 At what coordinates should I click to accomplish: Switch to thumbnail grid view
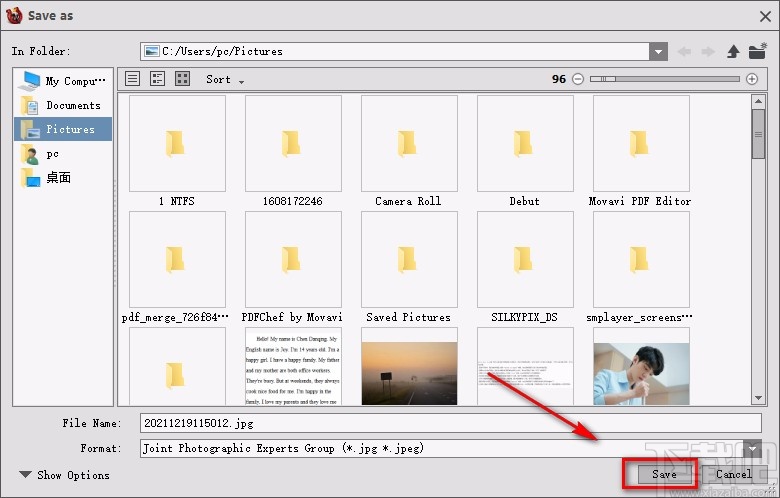pos(182,79)
